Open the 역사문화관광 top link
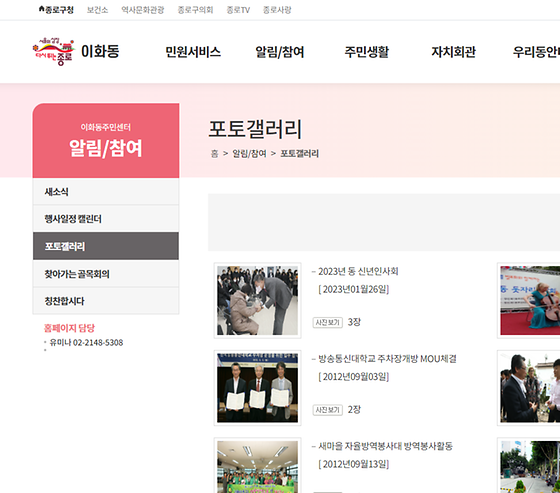Screen dimensions: 560x493 tap(142, 10)
